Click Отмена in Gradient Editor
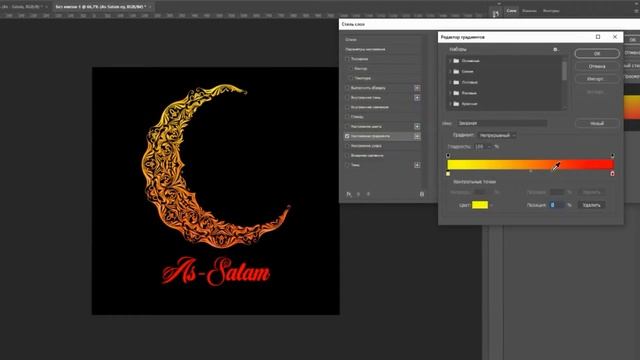 point(597,66)
